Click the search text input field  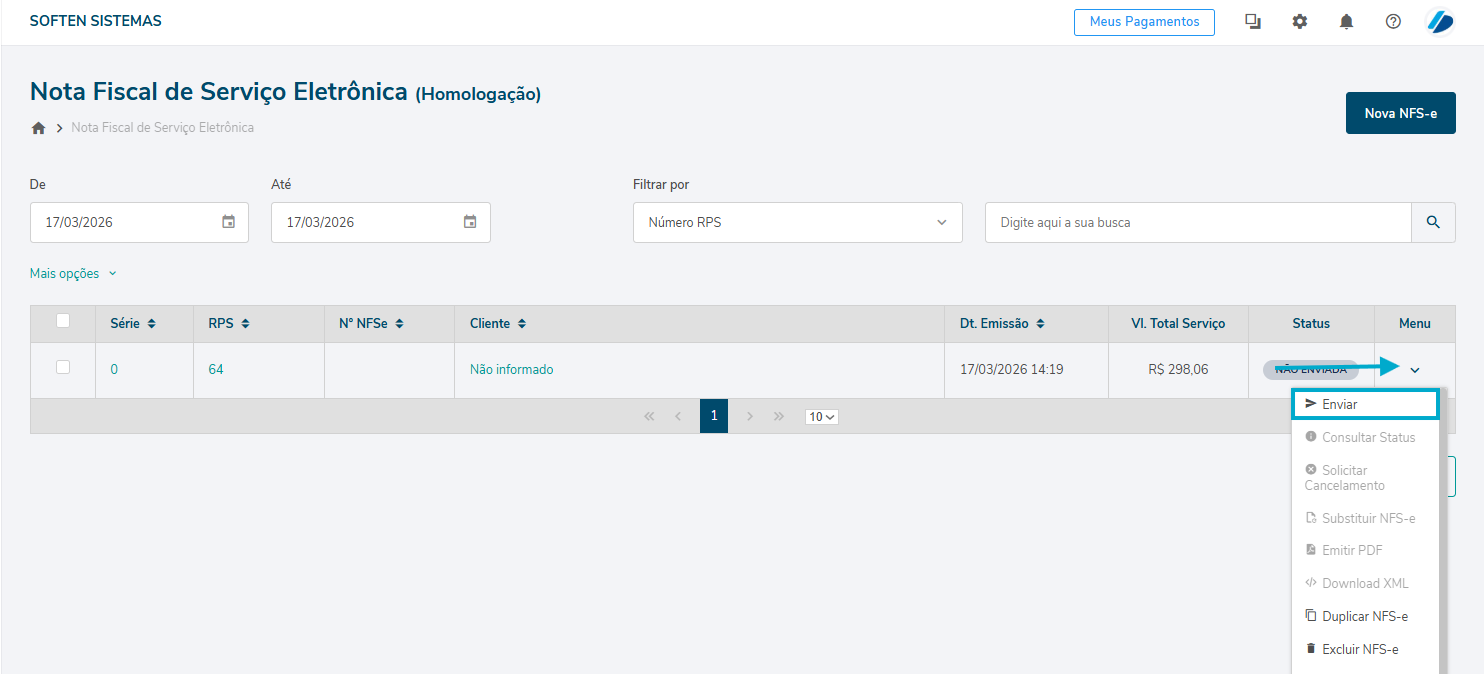click(x=1197, y=222)
